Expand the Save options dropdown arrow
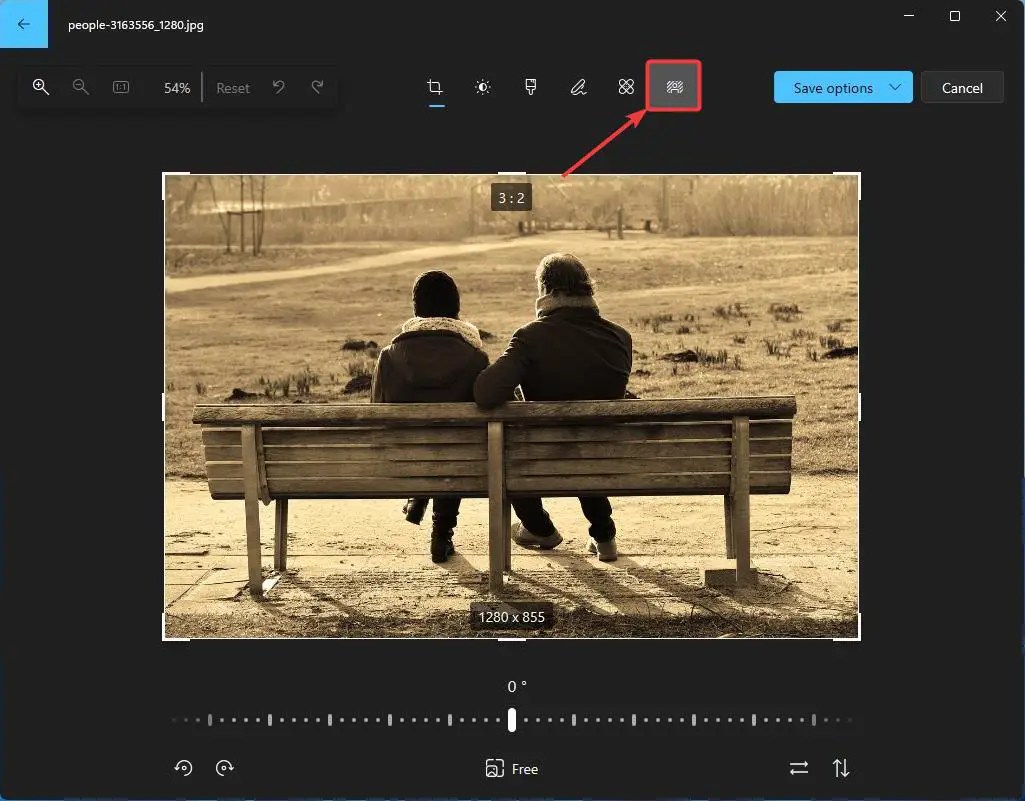 coord(896,87)
